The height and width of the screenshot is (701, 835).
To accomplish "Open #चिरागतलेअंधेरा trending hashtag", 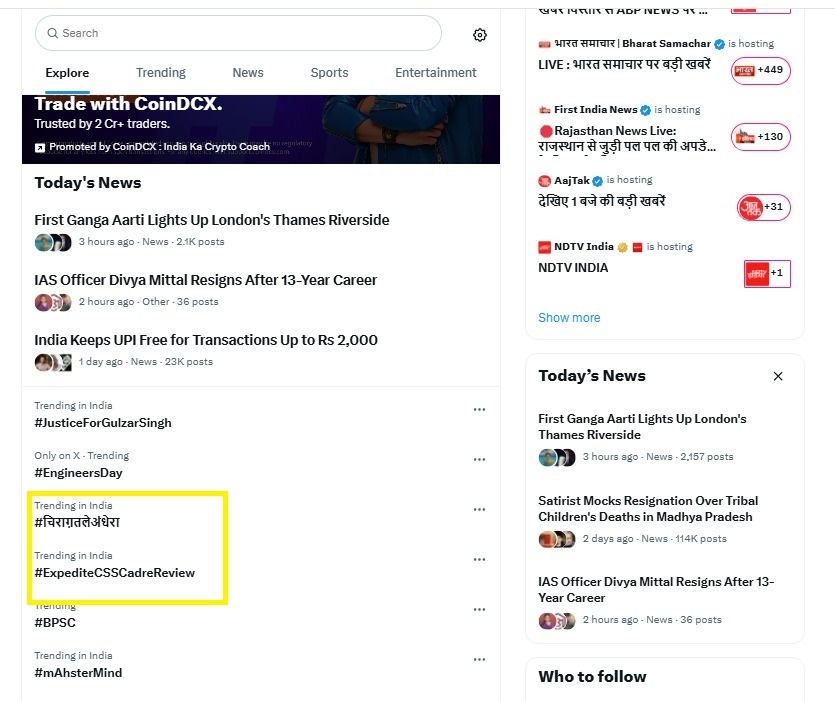I will (x=77, y=523).
